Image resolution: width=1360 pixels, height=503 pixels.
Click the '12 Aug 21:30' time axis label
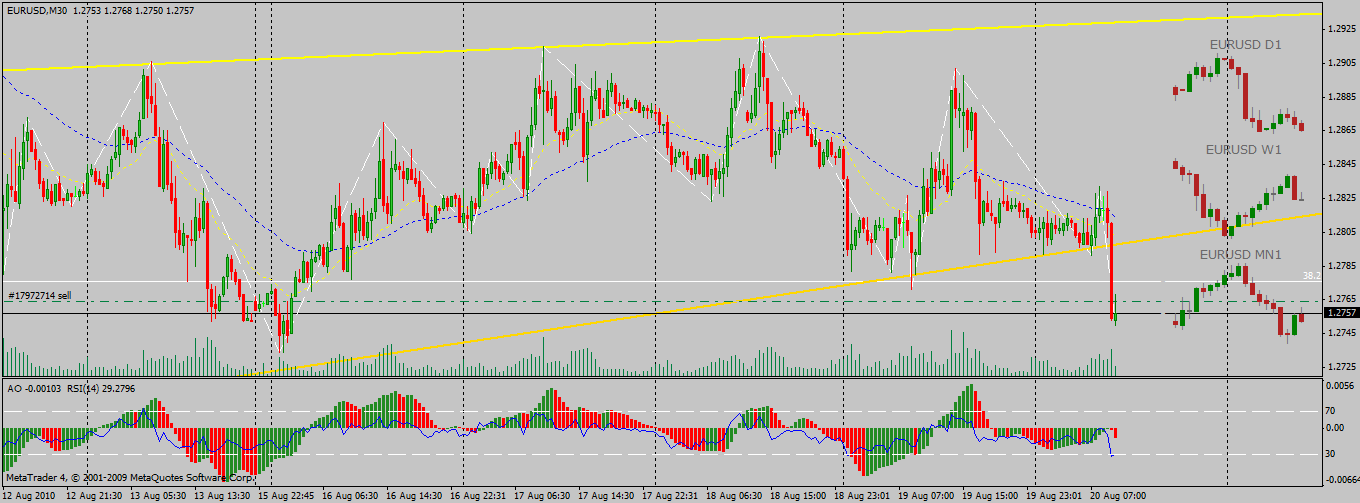coord(95,495)
